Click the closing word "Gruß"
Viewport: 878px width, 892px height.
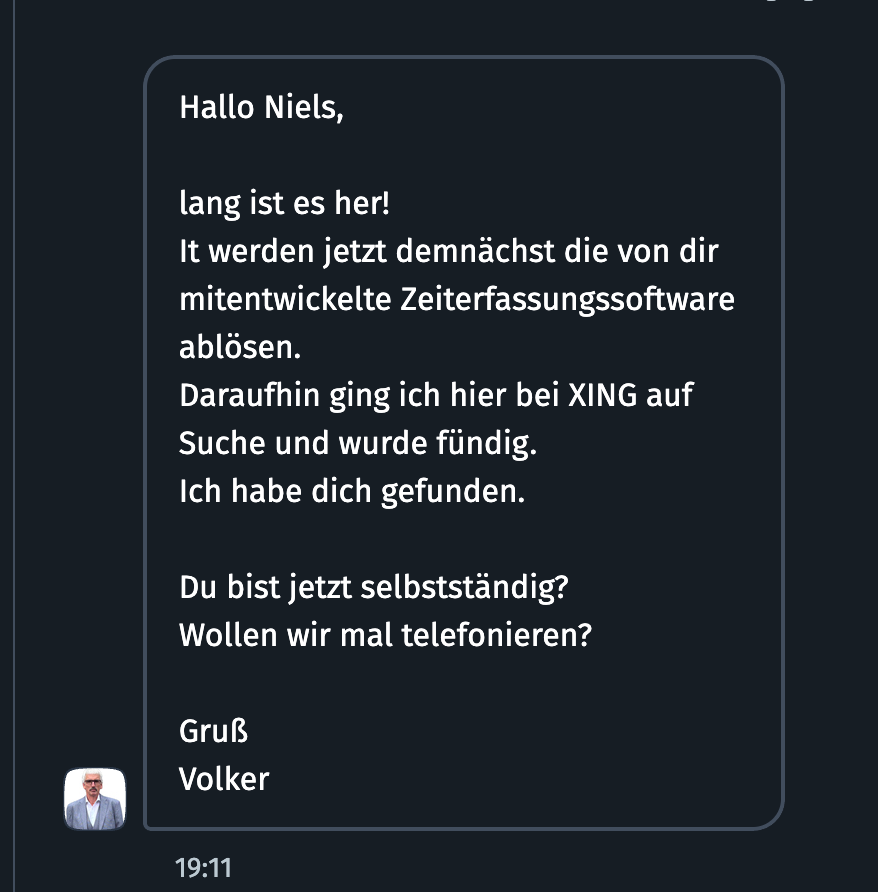[213, 731]
